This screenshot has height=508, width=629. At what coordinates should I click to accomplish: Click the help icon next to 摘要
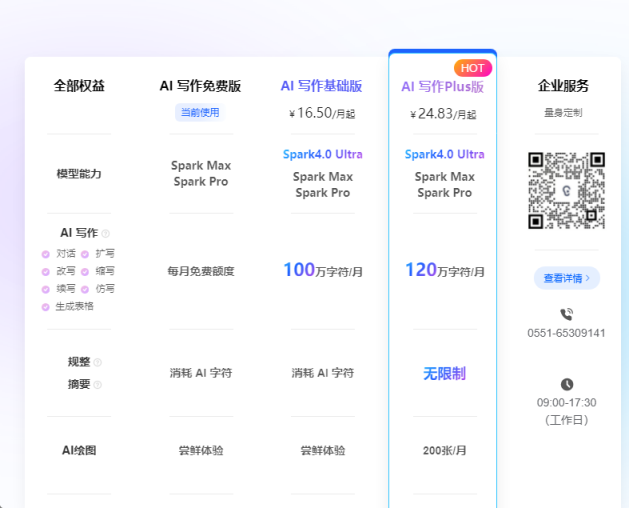[x=98, y=384]
